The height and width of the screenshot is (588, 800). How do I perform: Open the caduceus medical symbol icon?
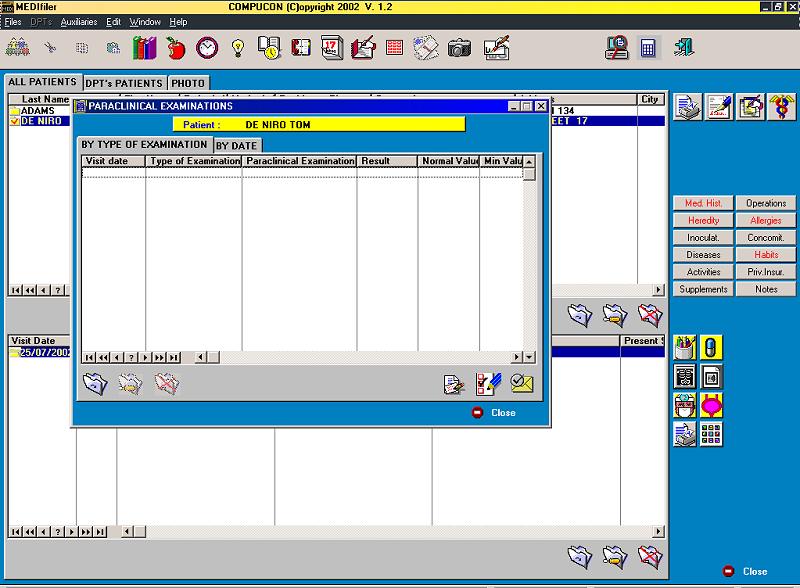[782, 107]
